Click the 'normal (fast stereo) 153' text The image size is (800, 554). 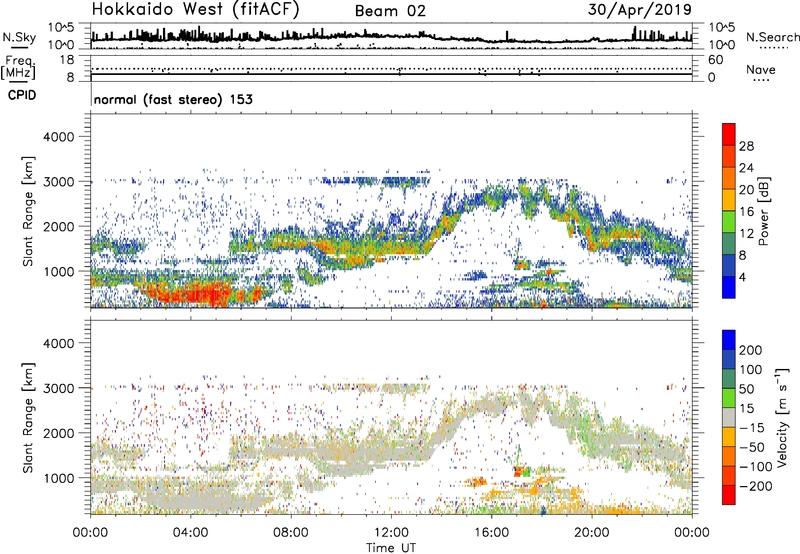(173, 99)
